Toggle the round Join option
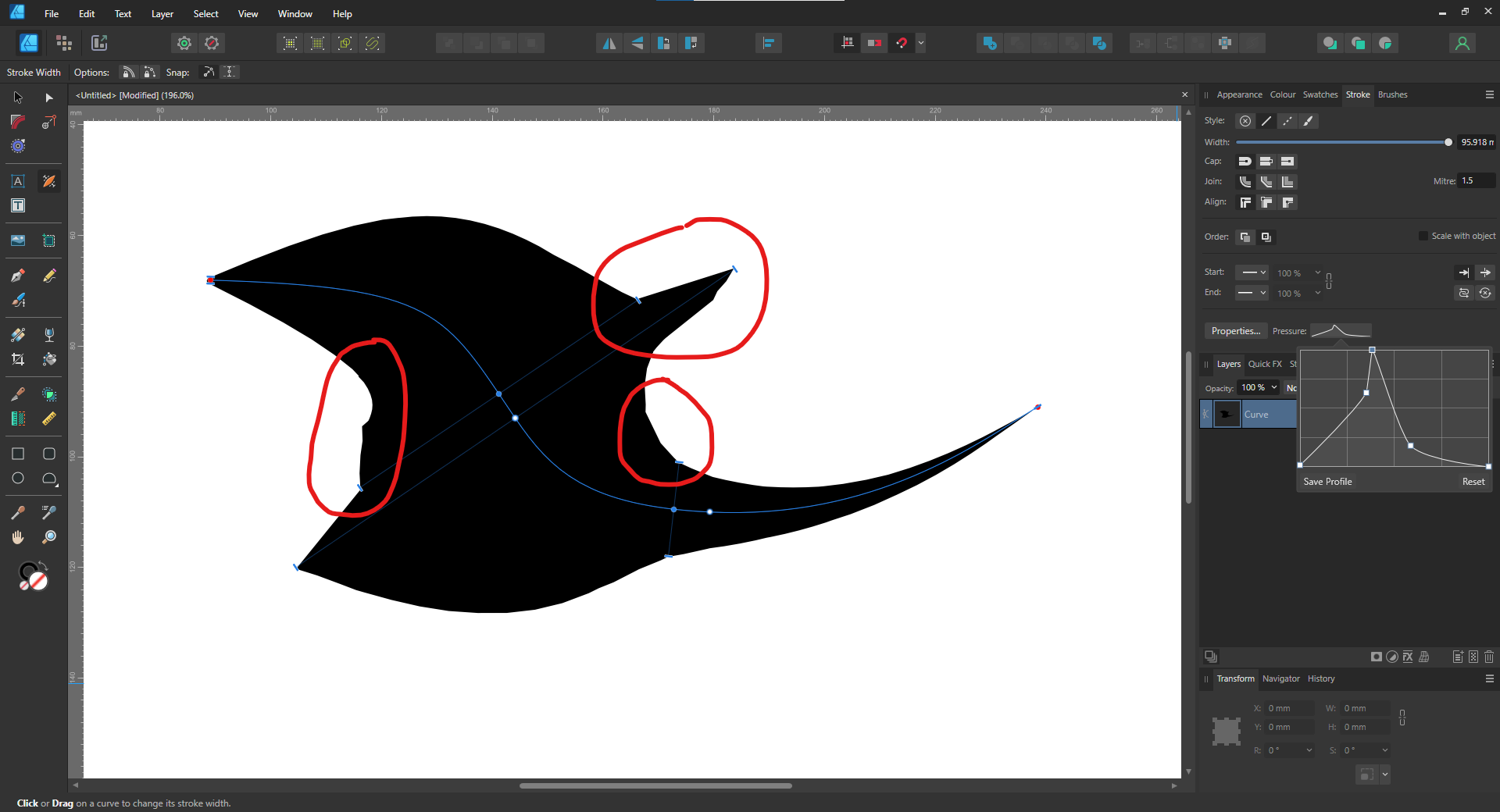The height and width of the screenshot is (812, 1500). coord(1245,182)
